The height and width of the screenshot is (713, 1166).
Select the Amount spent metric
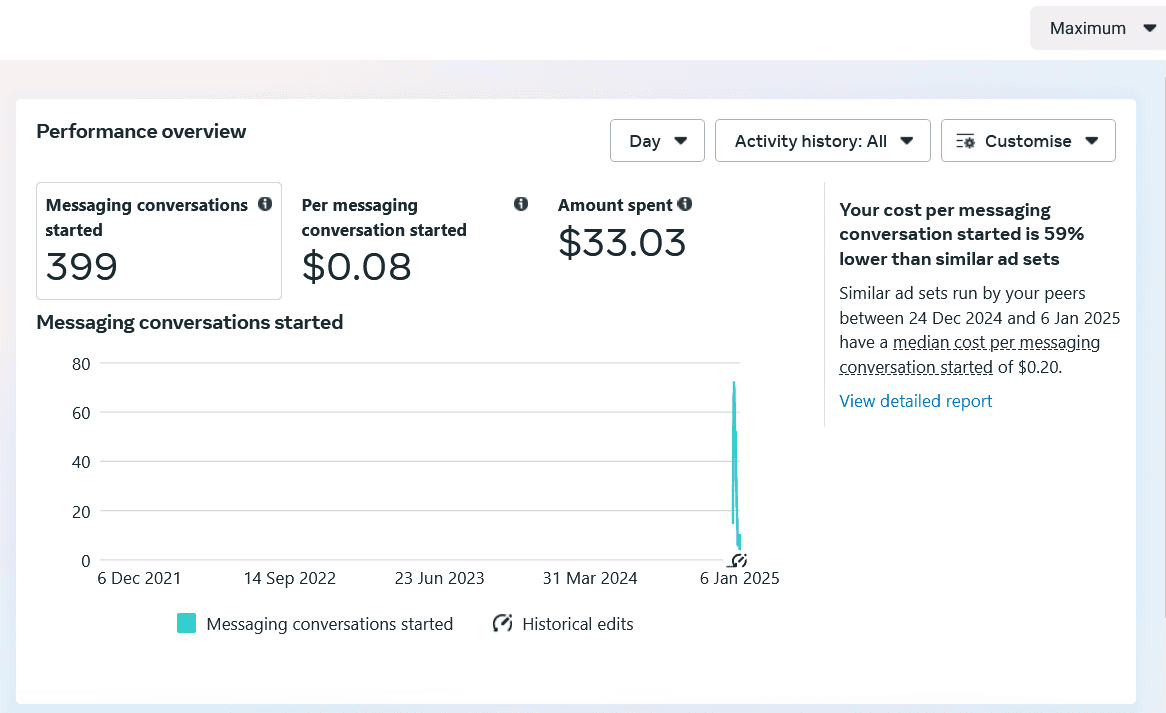coord(626,228)
